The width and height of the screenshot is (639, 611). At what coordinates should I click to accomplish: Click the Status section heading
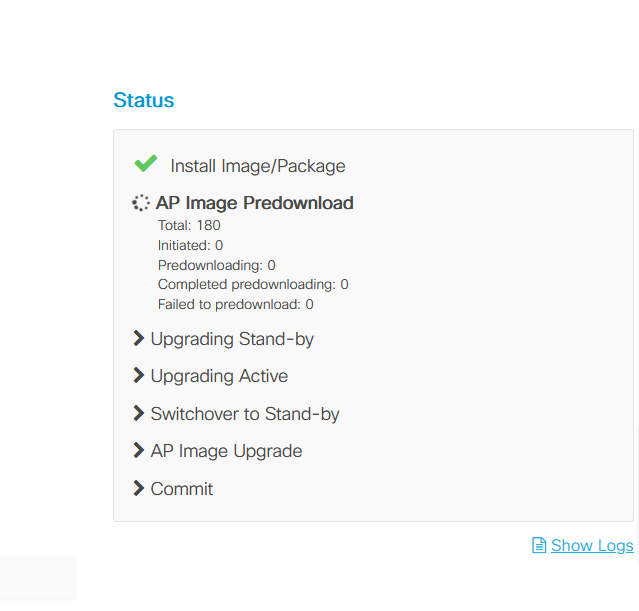pyautogui.click(x=144, y=100)
